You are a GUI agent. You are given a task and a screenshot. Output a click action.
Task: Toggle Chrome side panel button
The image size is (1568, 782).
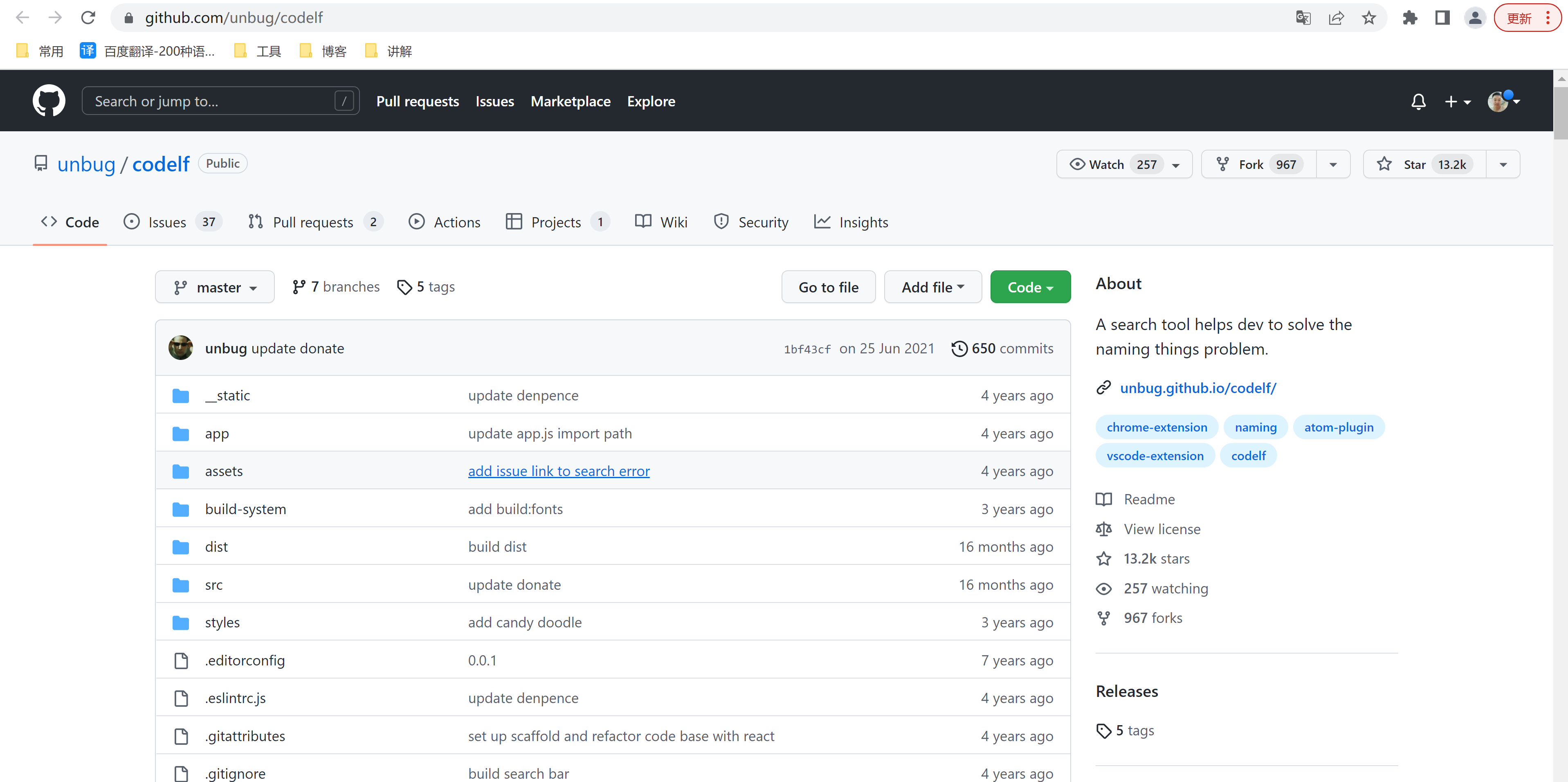tap(1442, 18)
